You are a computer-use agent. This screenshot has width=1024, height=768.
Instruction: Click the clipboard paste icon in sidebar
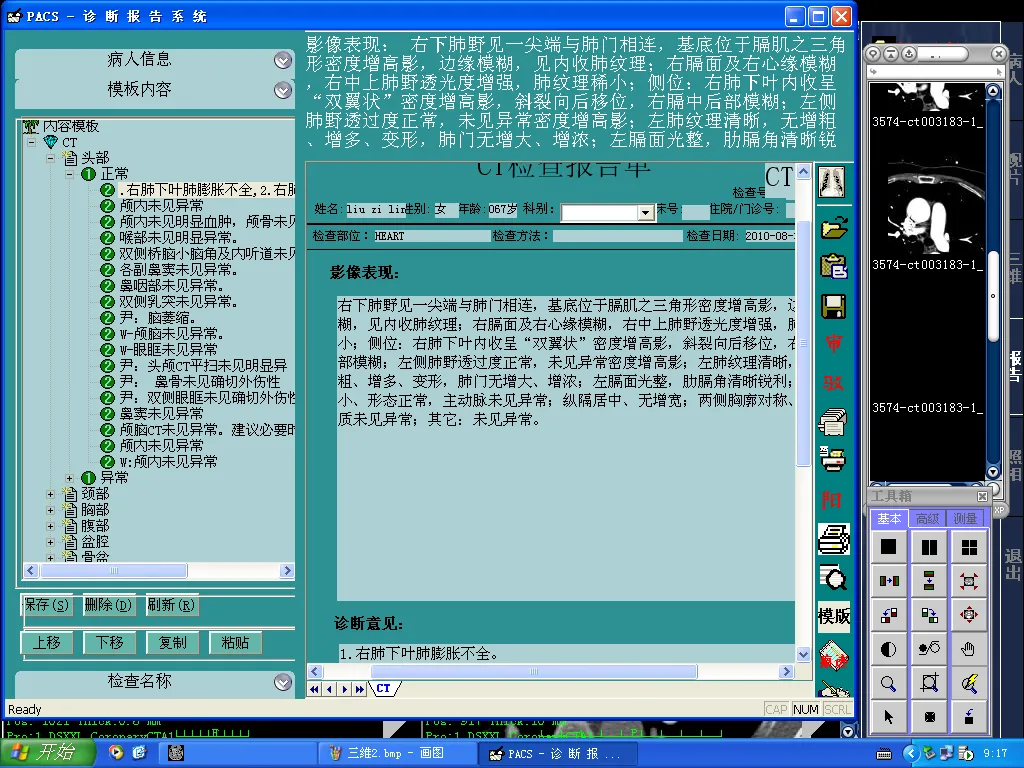click(x=834, y=266)
